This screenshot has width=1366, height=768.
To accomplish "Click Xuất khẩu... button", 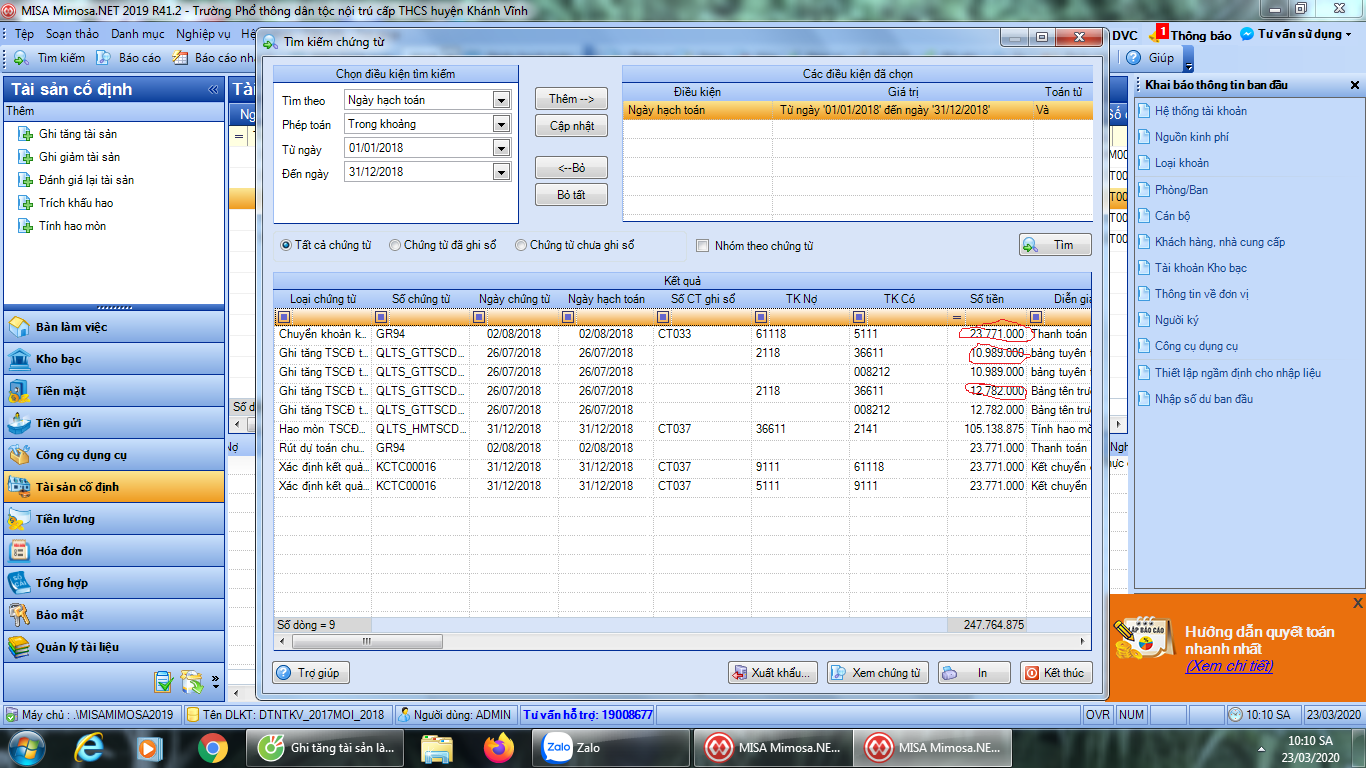I will click(x=773, y=673).
